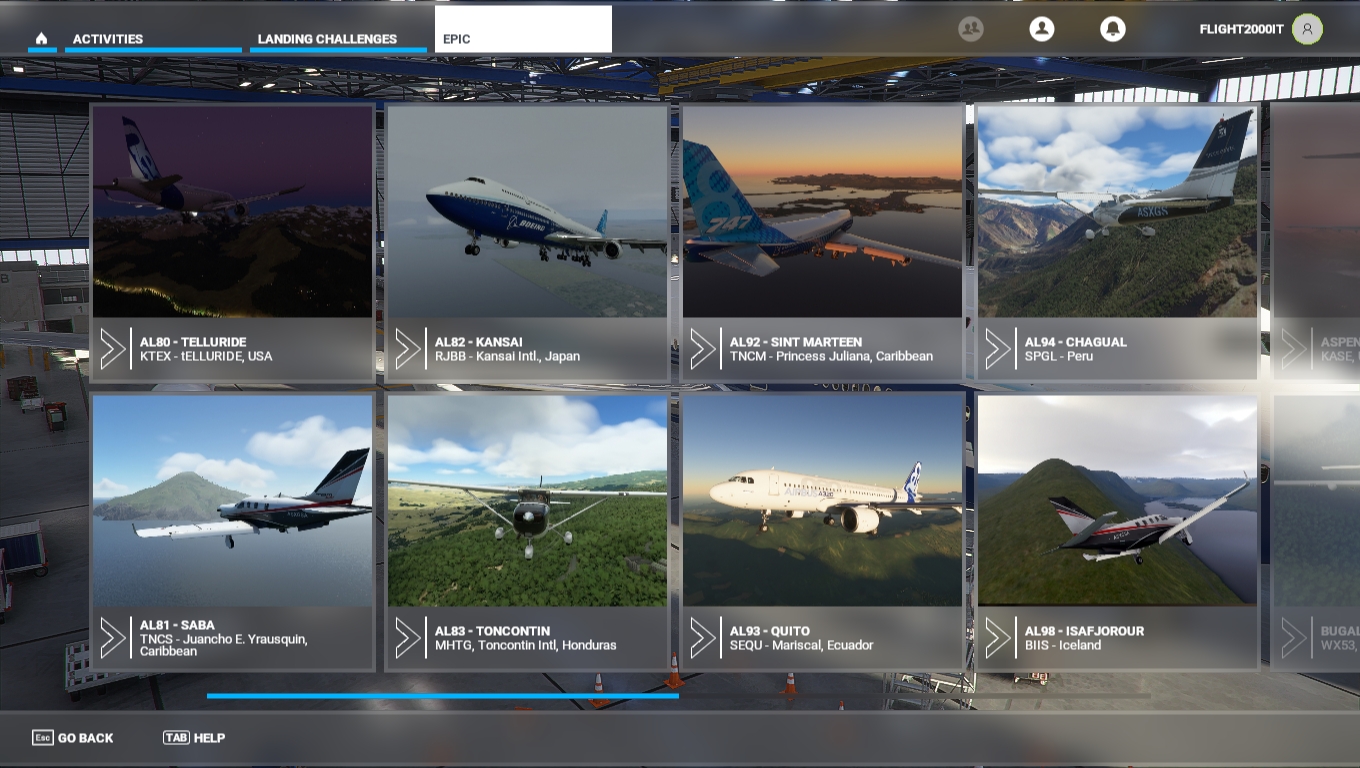Click the AL98 - ISAFJOROUR title
Image resolution: width=1360 pixels, height=768 pixels.
[x=1084, y=631]
